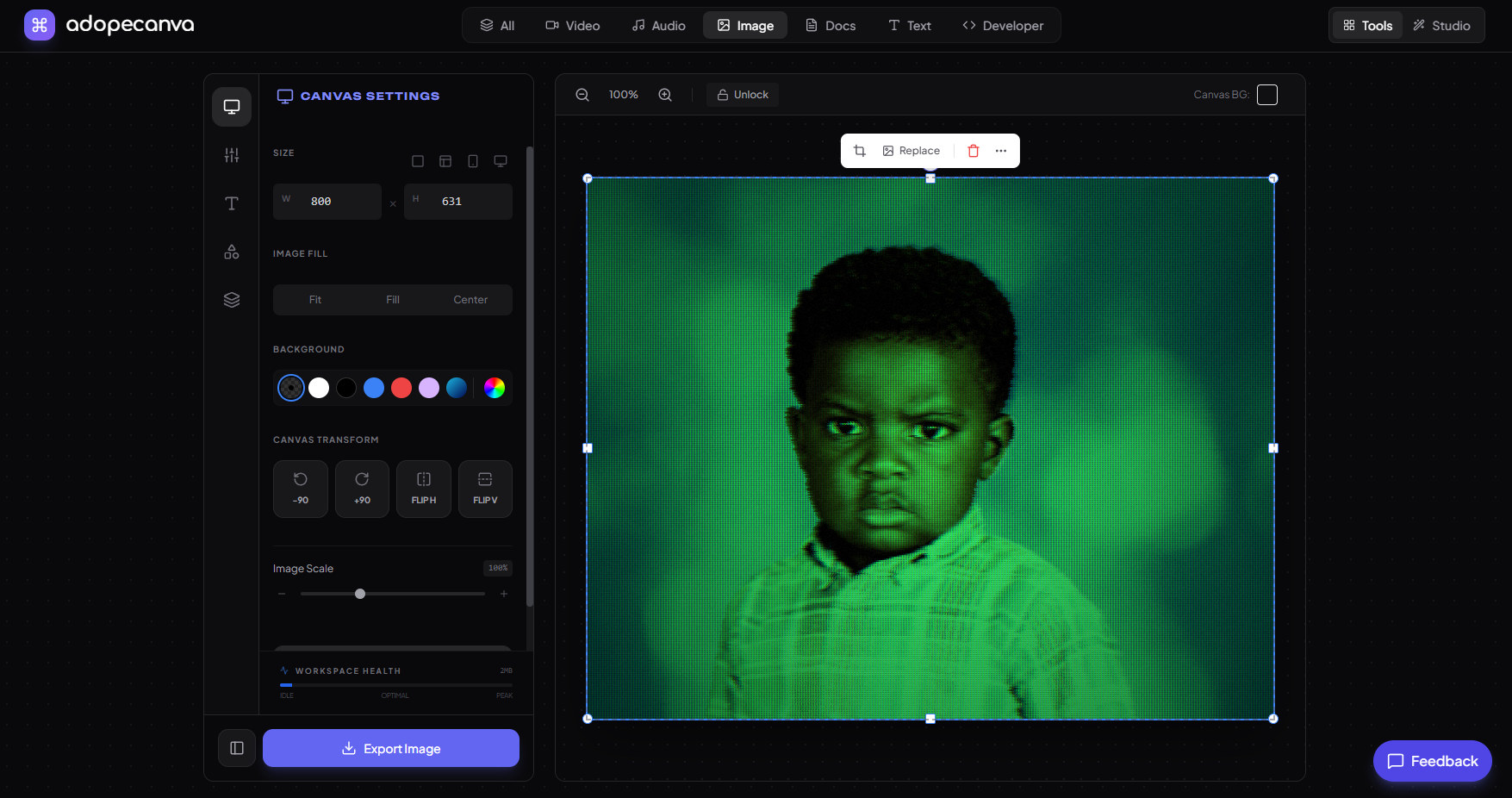Delete the selected image
Screen dimensions: 1512x798
pos(973,151)
